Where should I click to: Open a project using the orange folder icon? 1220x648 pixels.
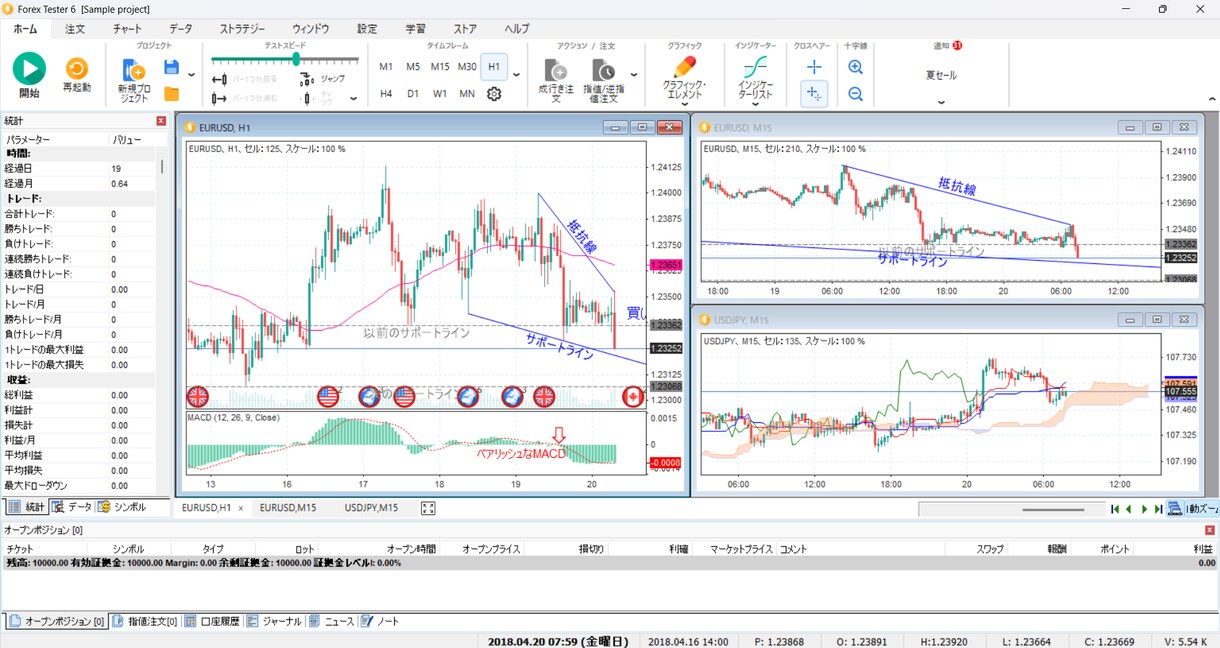(171, 94)
